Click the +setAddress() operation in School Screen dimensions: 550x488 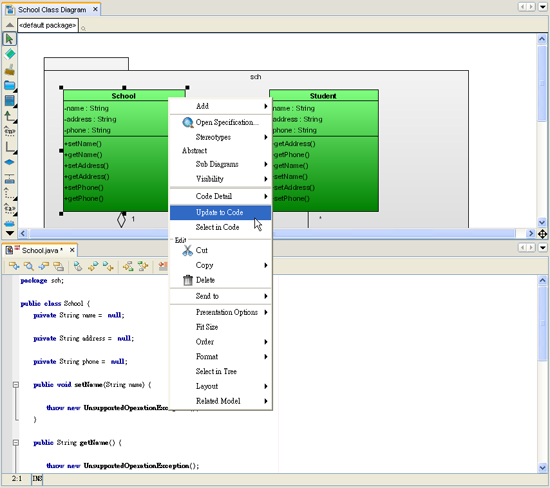pyautogui.click(x=87, y=166)
